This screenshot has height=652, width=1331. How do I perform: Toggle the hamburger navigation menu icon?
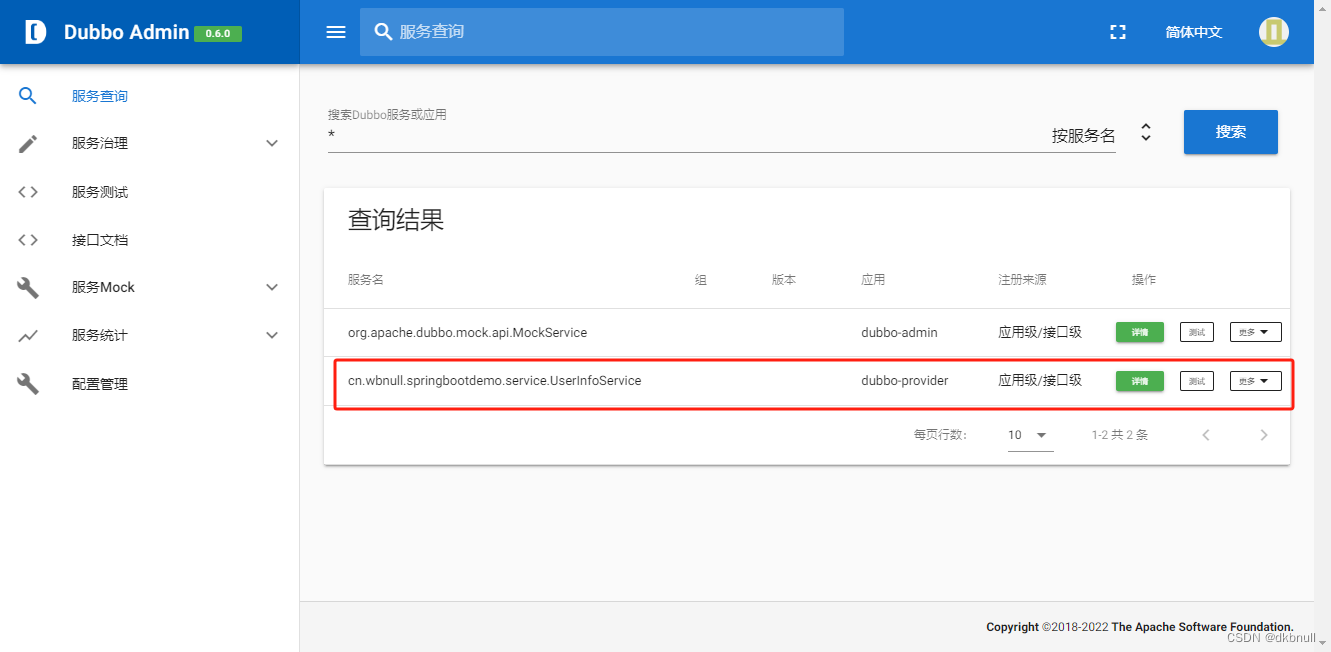[x=336, y=32]
